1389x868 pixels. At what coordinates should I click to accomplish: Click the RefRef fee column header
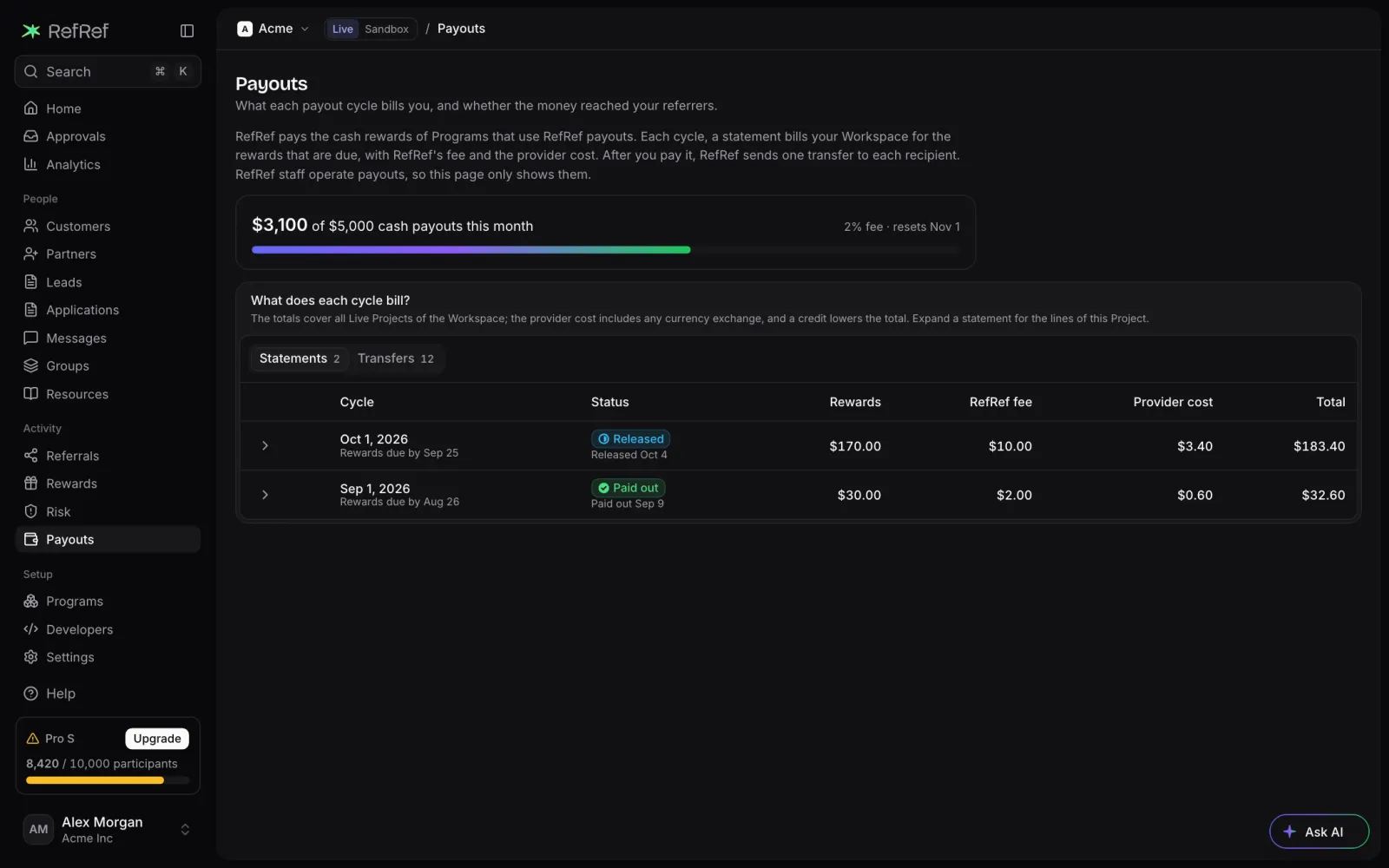(x=1000, y=402)
